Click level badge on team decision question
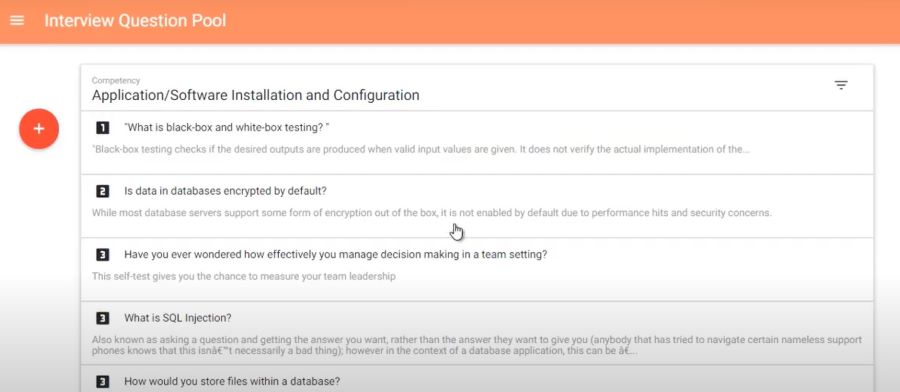 pyautogui.click(x=102, y=255)
